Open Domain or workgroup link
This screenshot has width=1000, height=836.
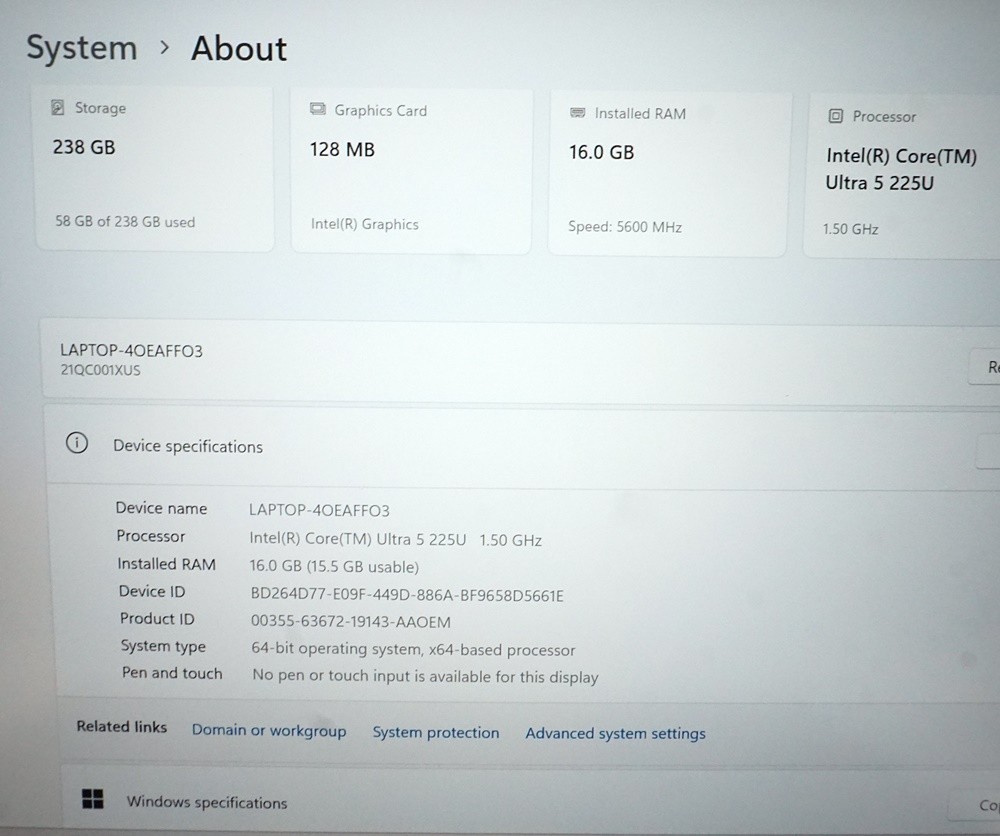pos(269,730)
